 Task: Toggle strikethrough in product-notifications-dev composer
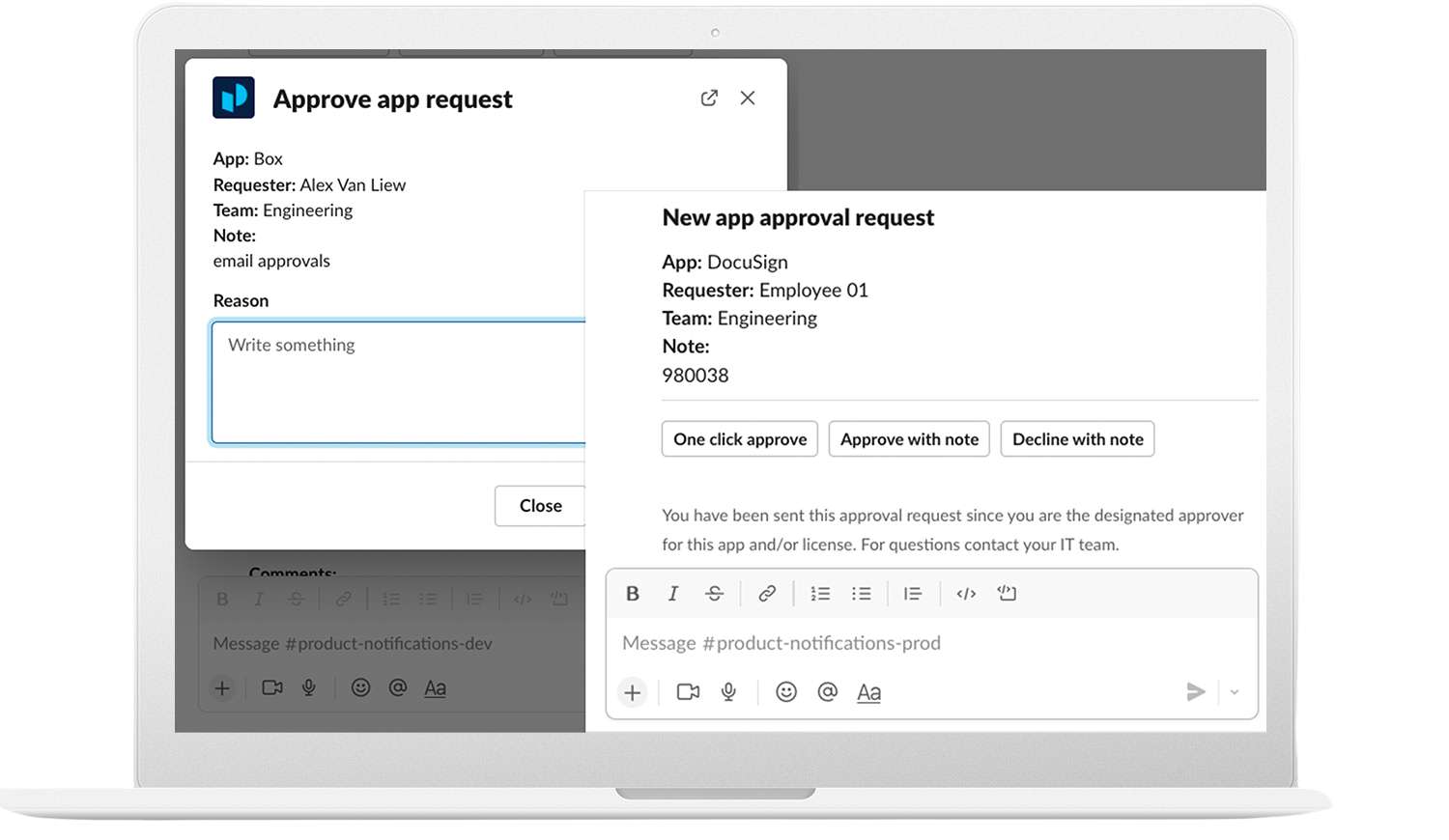(296, 600)
